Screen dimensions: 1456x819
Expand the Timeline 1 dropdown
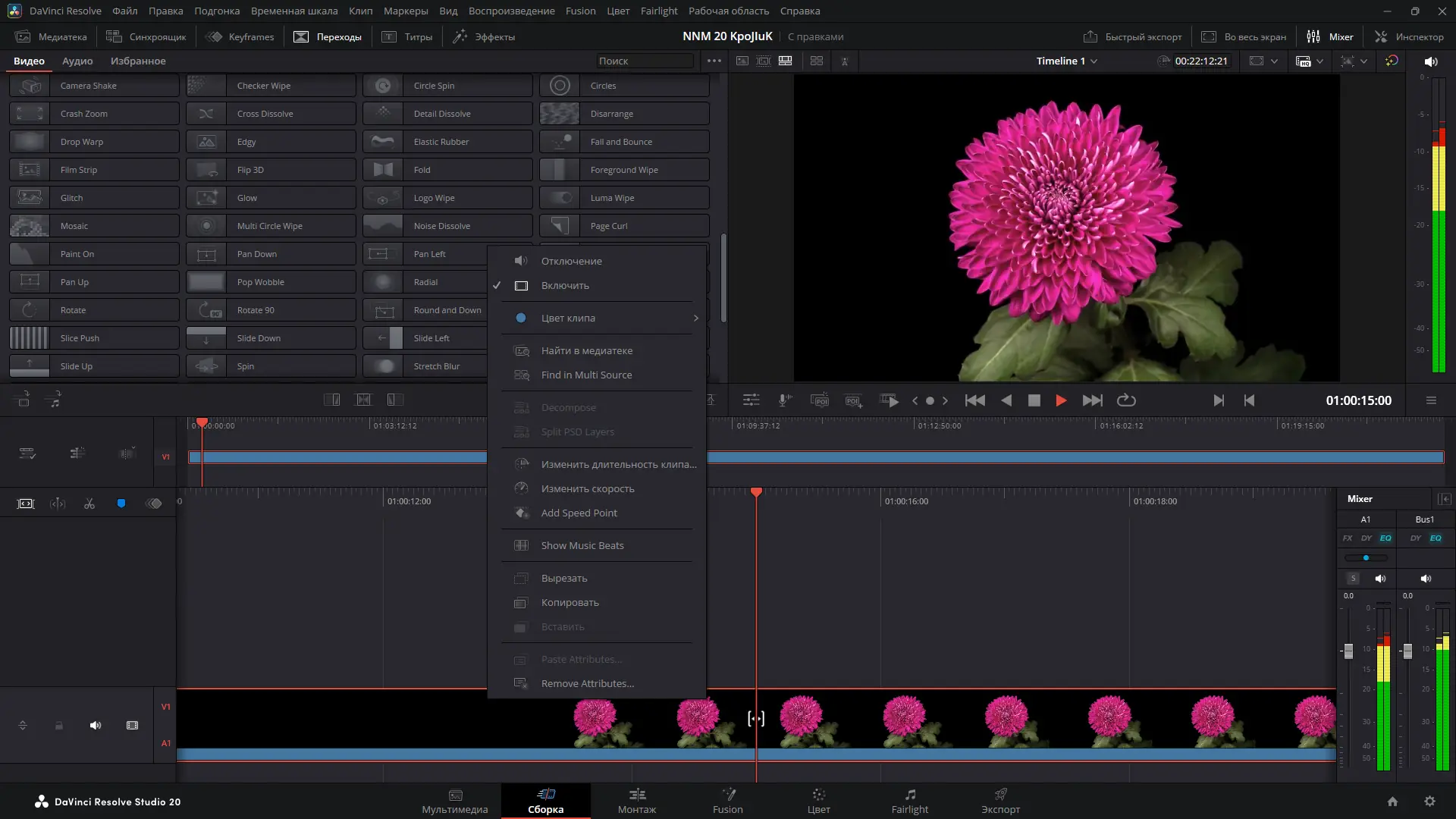point(1094,61)
